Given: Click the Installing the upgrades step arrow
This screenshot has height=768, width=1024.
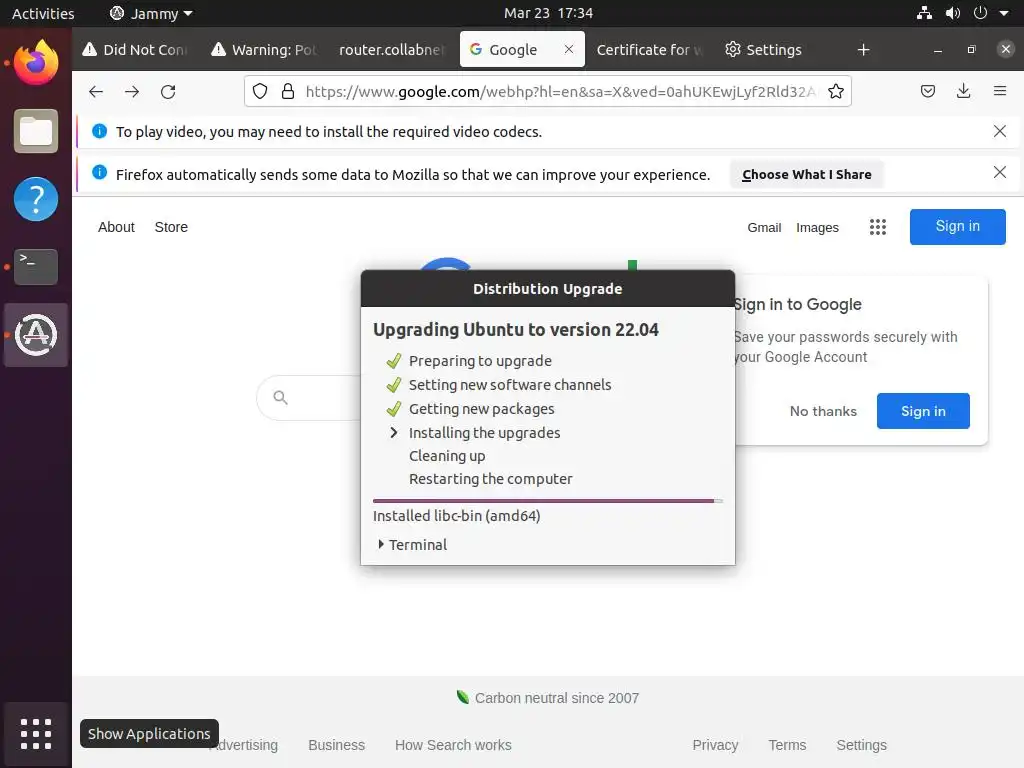Looking at the screenshot, I should click(x=394, y=432).
